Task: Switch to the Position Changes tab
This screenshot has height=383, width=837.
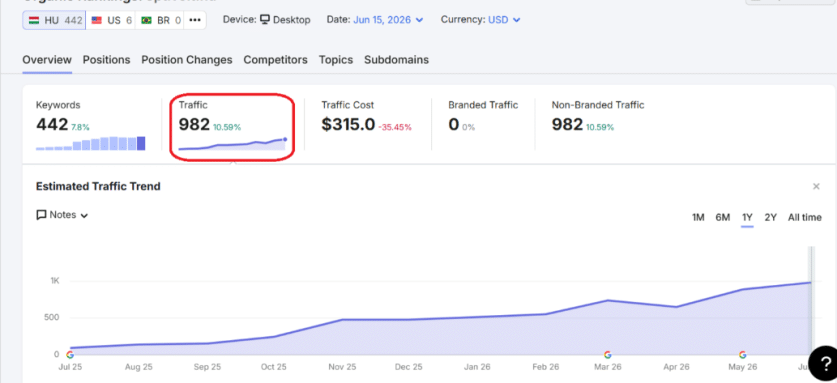Action: click(x=187, y=60)
